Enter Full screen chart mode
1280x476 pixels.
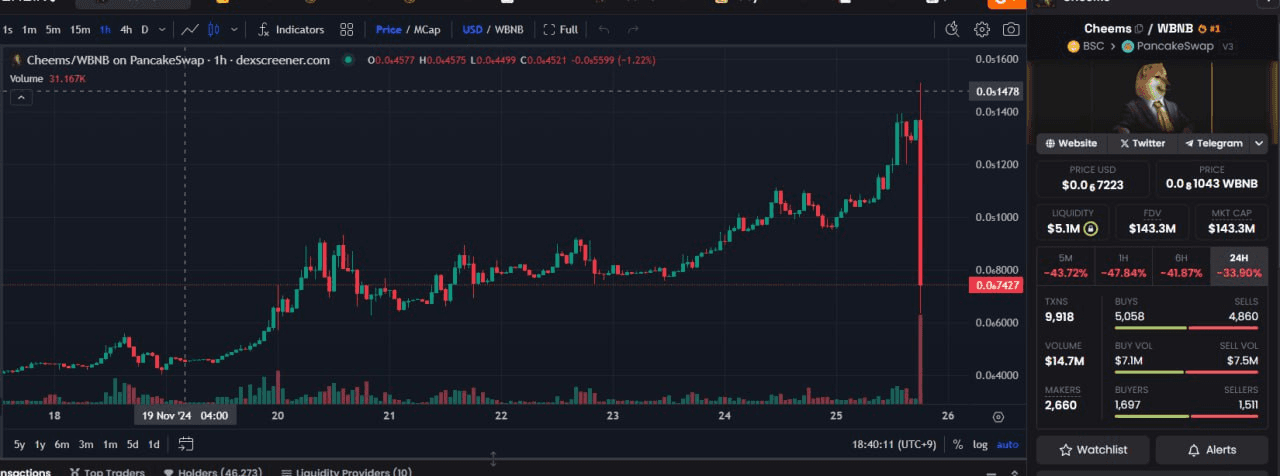[560, 30]
